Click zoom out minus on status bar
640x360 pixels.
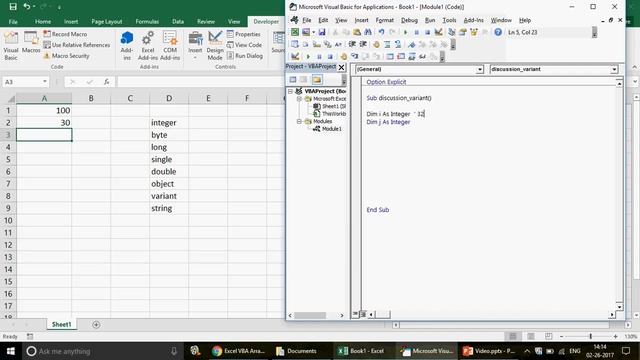(x=562, y=336)
